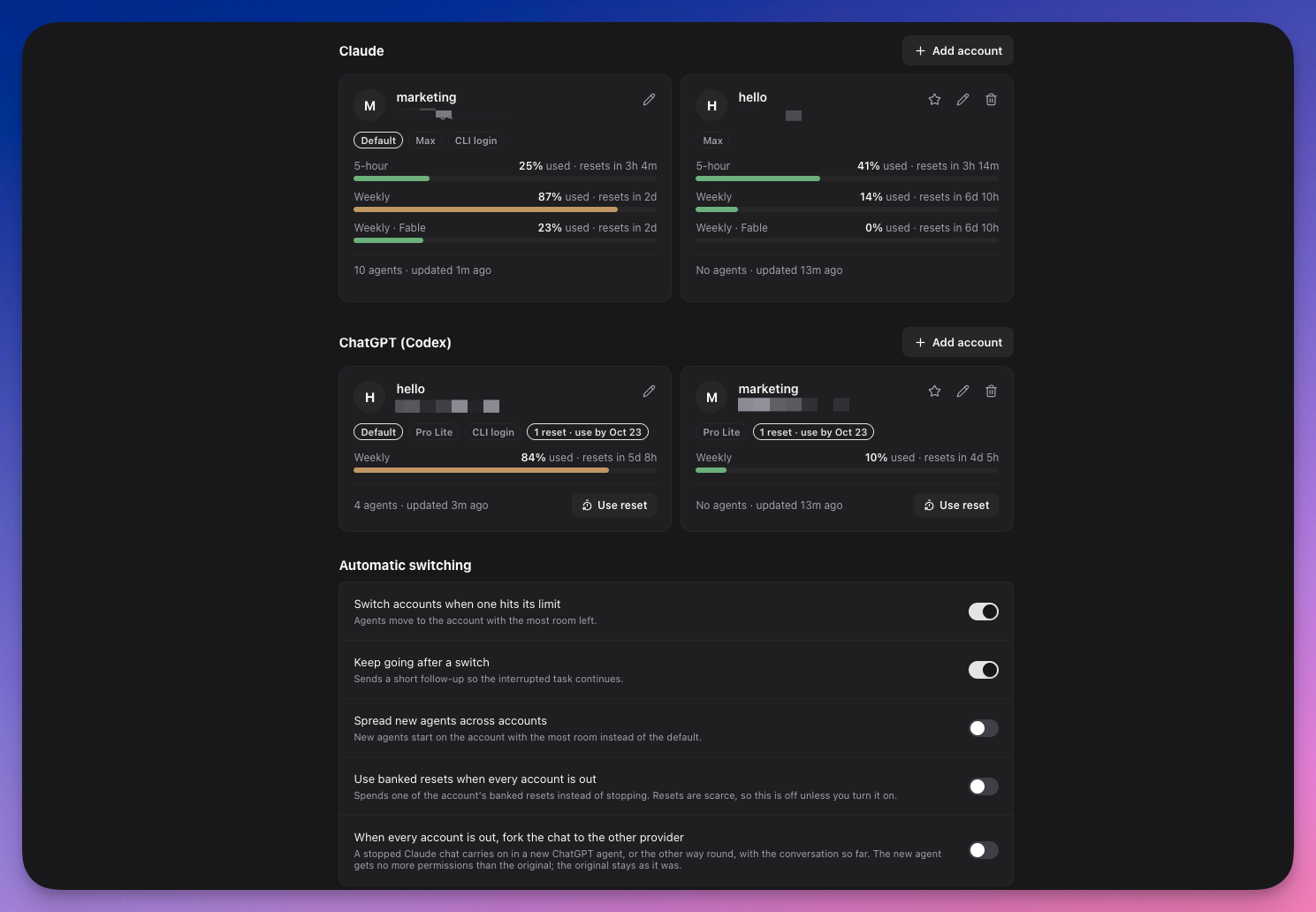Viewport: 1316px width, 912px height.
Task: Click the Default badge on the ChatGPT hello card
Action: click(x=378, y=432)
